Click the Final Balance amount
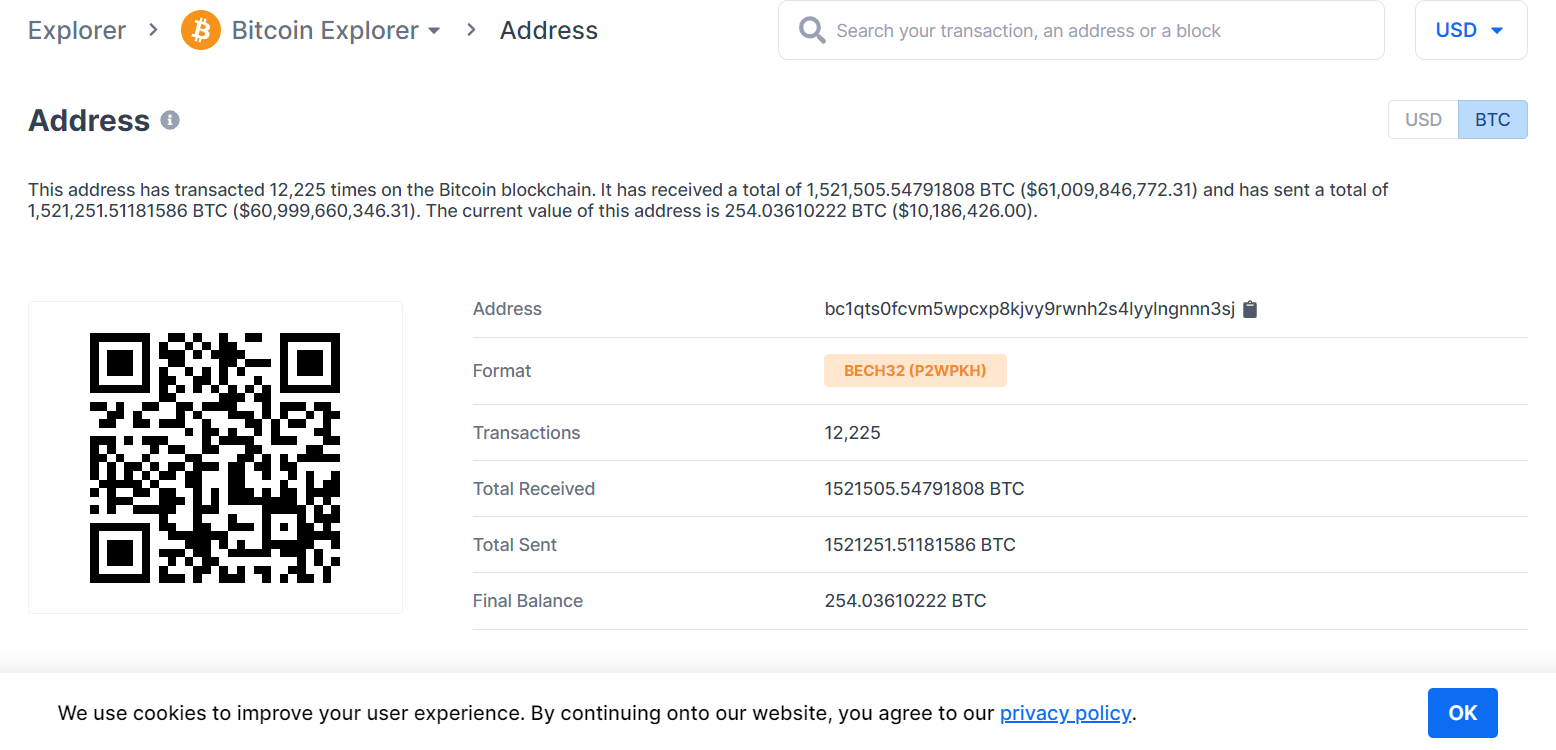The image size is (1556, 750). (905, 601)
